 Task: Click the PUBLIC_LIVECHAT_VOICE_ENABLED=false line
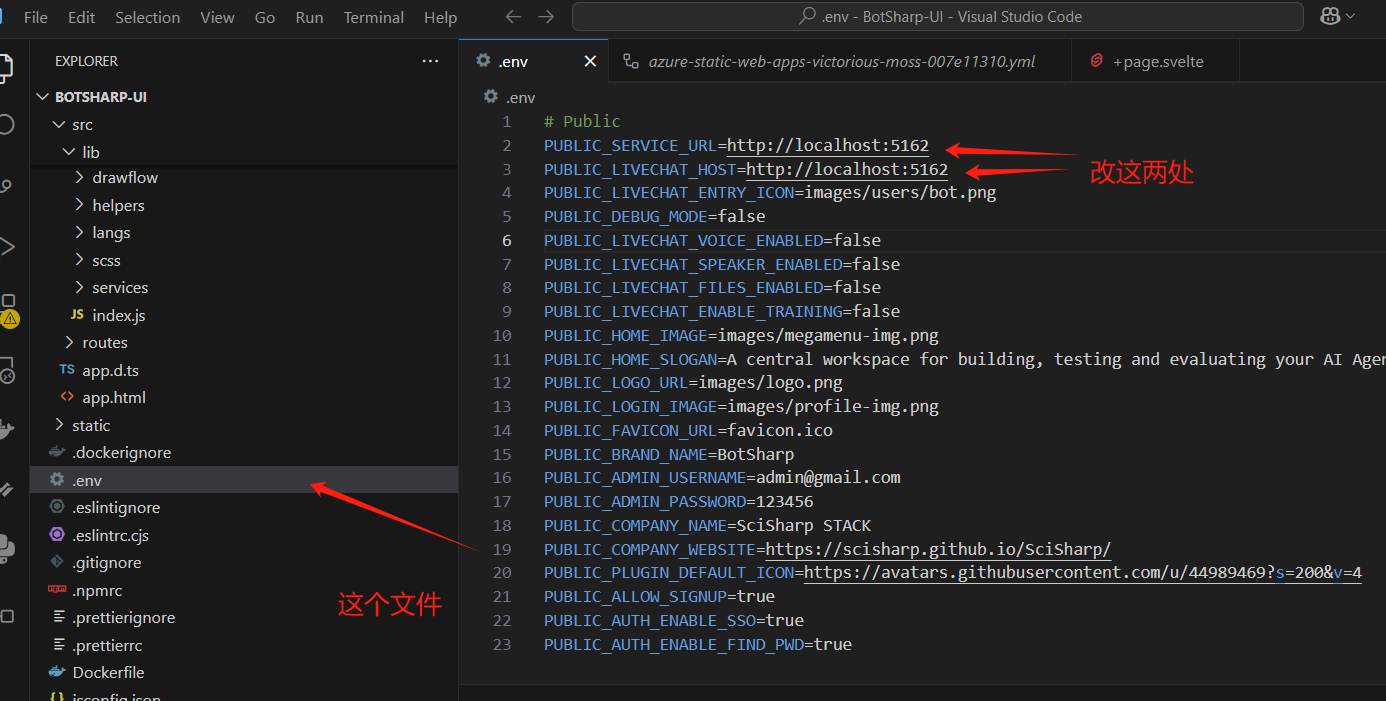pos(712,241)
